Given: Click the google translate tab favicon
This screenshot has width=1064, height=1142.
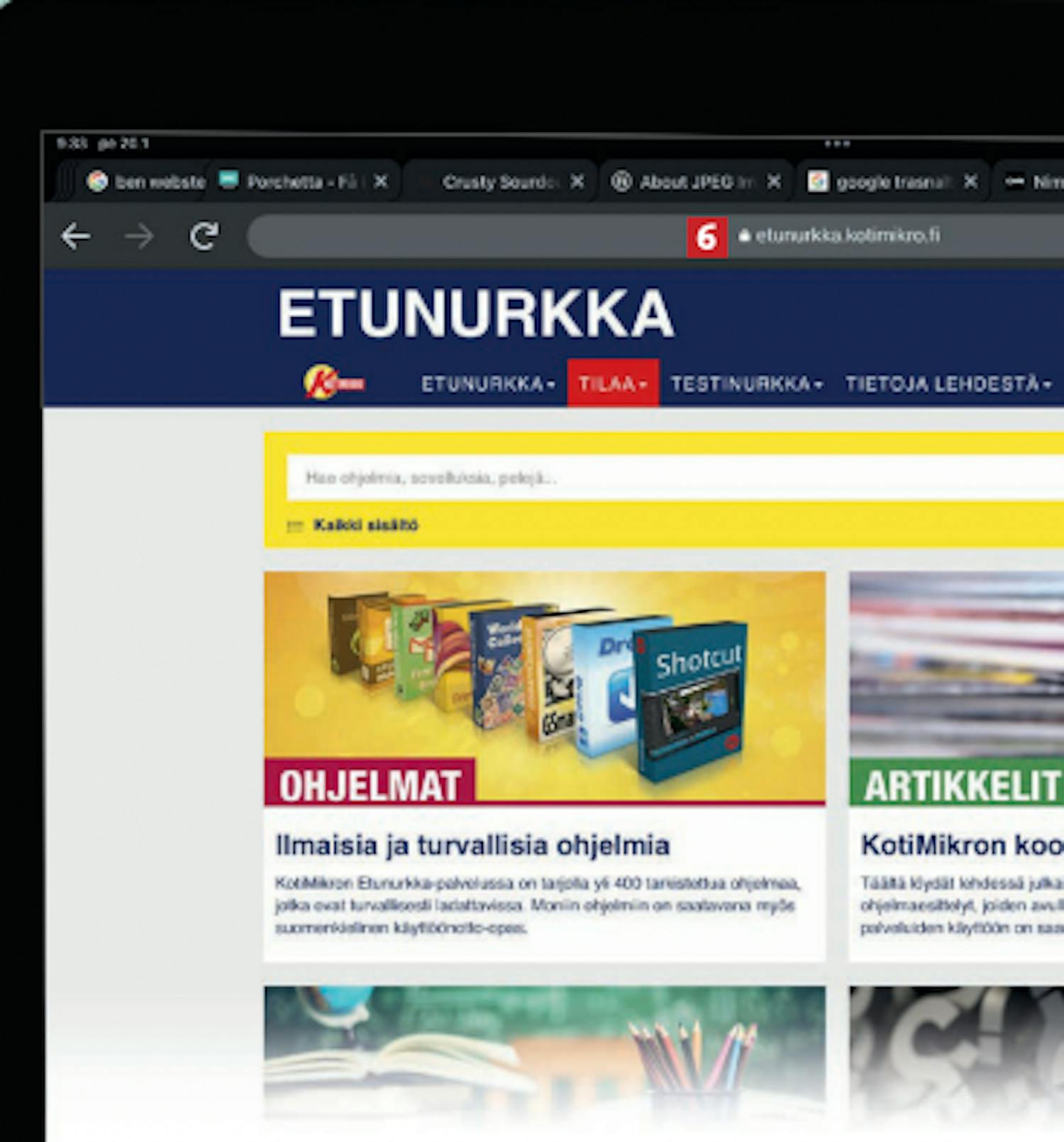Looking at the screenshot, I should pos(818,182).
